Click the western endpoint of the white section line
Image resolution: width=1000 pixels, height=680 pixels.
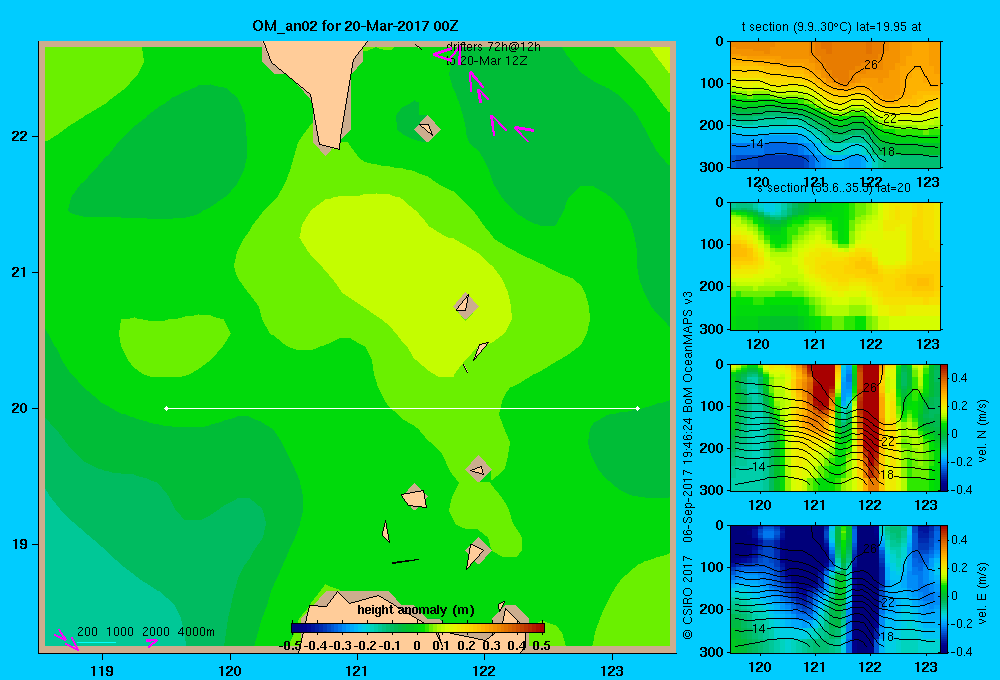coord(166,408)
